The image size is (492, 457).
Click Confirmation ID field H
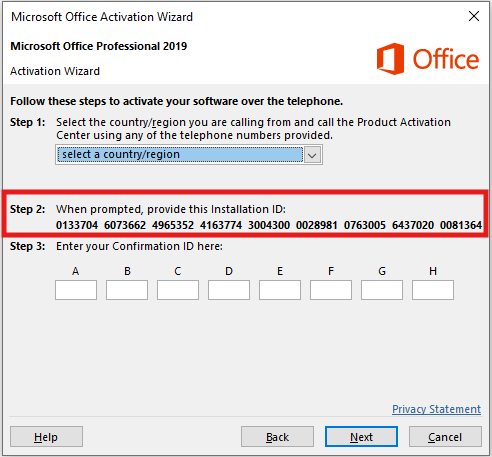433,290
